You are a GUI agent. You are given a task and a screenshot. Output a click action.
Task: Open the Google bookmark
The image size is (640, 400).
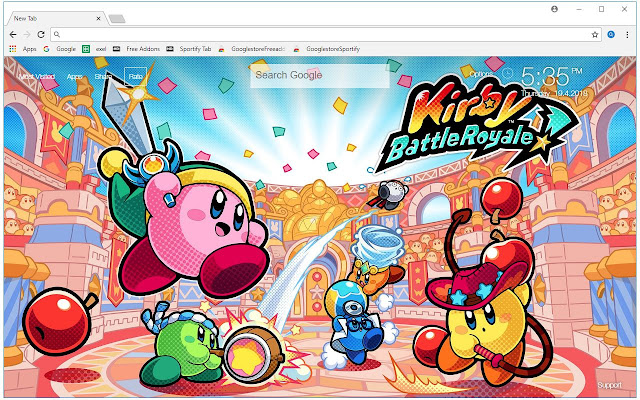coord(60,49)
